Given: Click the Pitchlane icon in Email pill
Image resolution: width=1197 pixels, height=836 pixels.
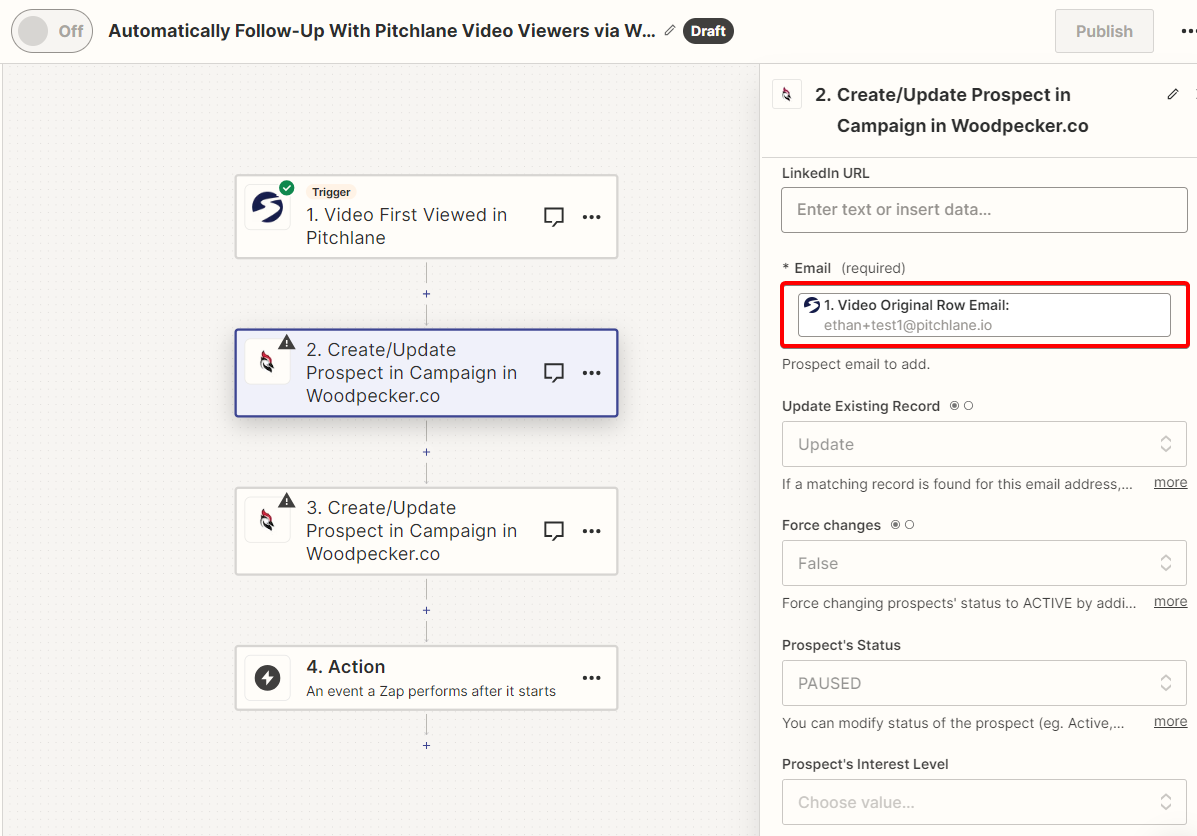Looking at the screenshot, I should pos(812,305).
